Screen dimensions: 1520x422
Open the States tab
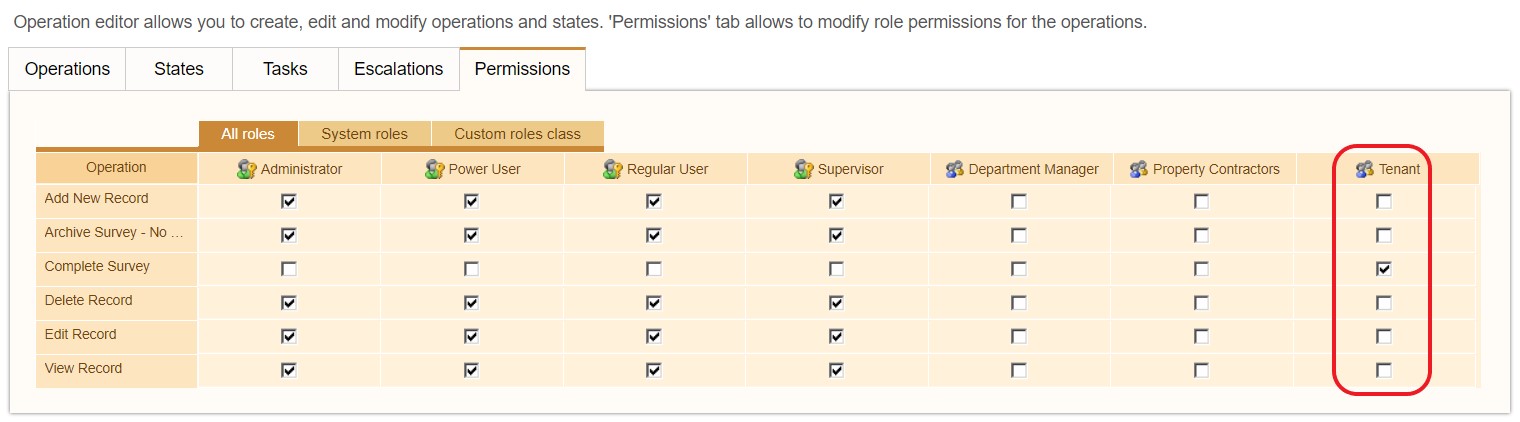tap(179, 69)
